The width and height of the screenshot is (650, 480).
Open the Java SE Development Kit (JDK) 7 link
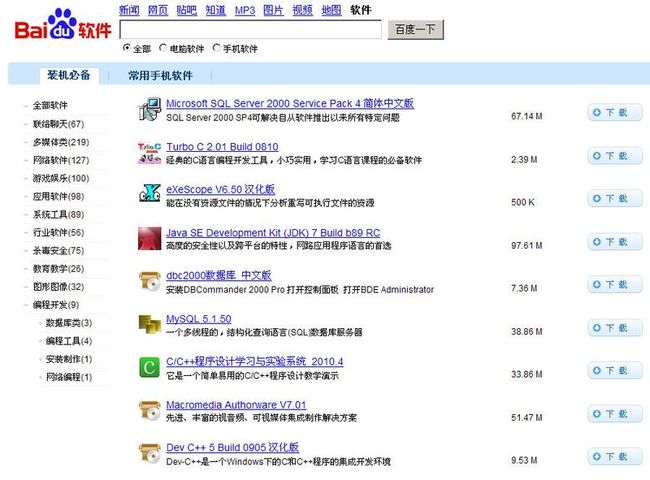coord(273,233)
